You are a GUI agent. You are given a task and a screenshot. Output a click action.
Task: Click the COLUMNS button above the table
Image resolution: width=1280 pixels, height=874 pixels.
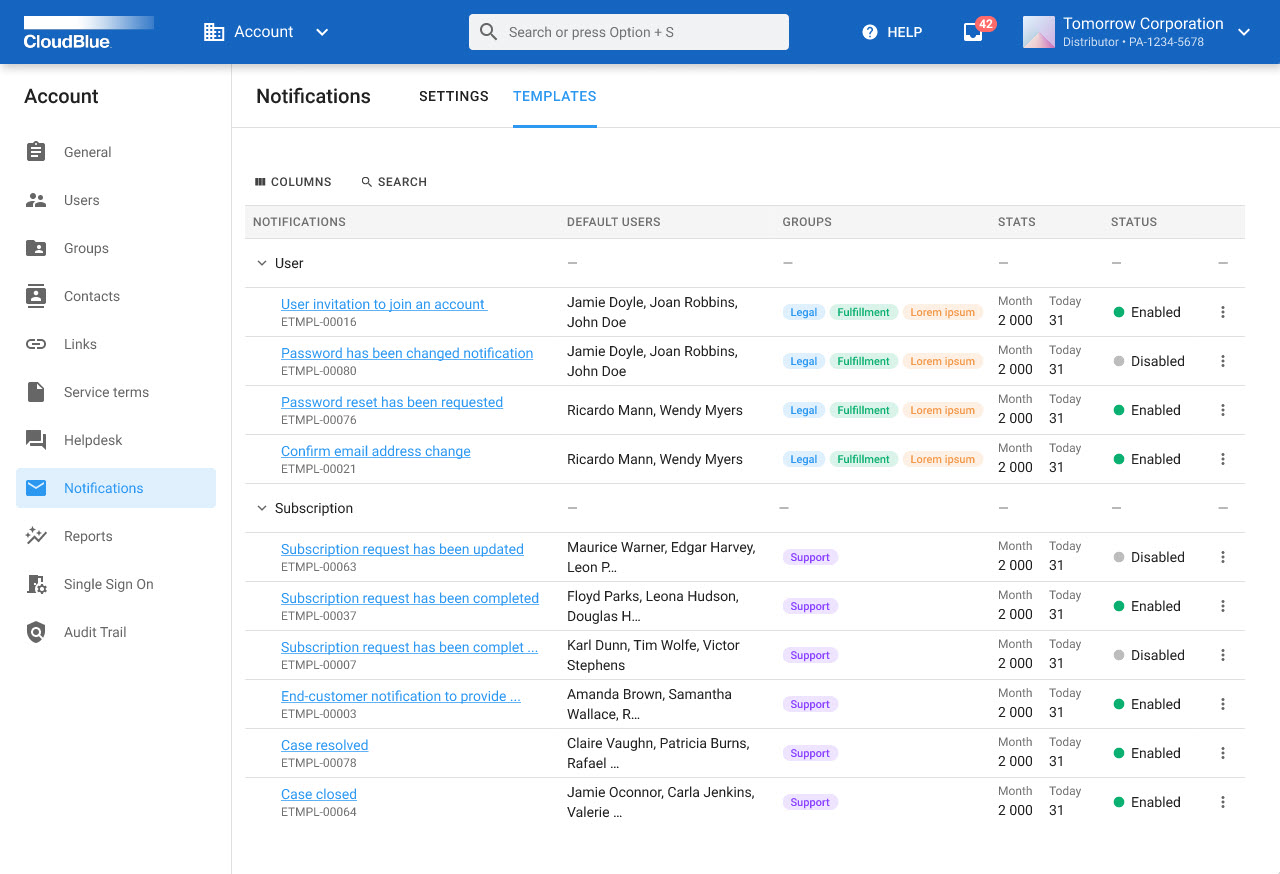[x=293, y=181]
